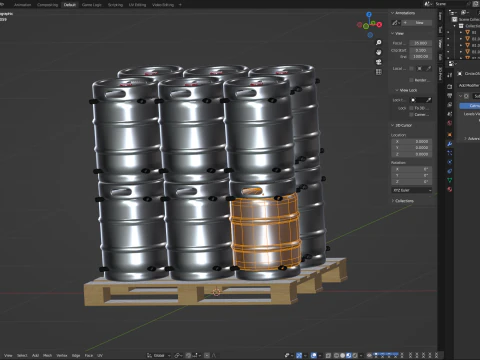
Task: Switch to the UV Editing workspace tab
Action: (137, 5)
